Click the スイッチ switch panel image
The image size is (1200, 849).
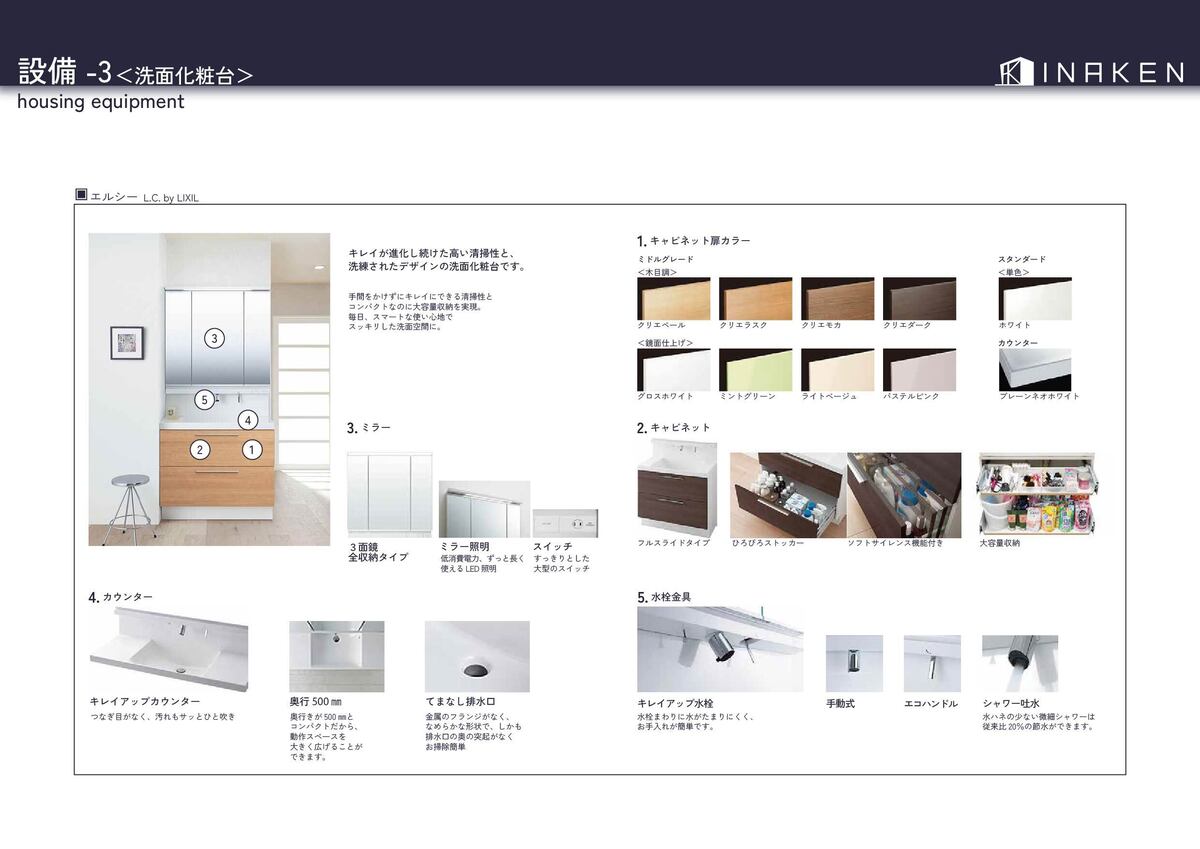point(565,523)
